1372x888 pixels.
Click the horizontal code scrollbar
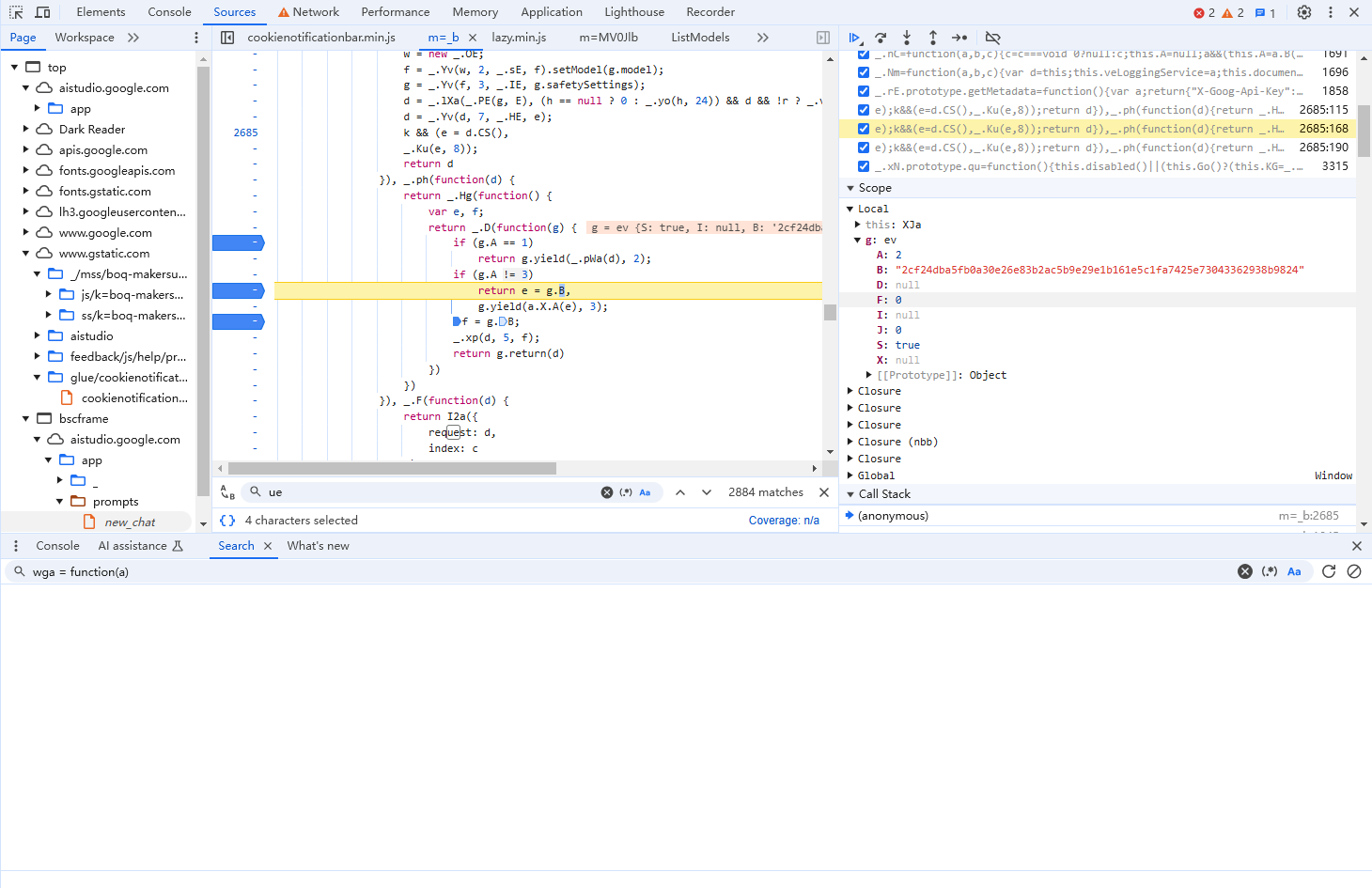click(392, 468)
